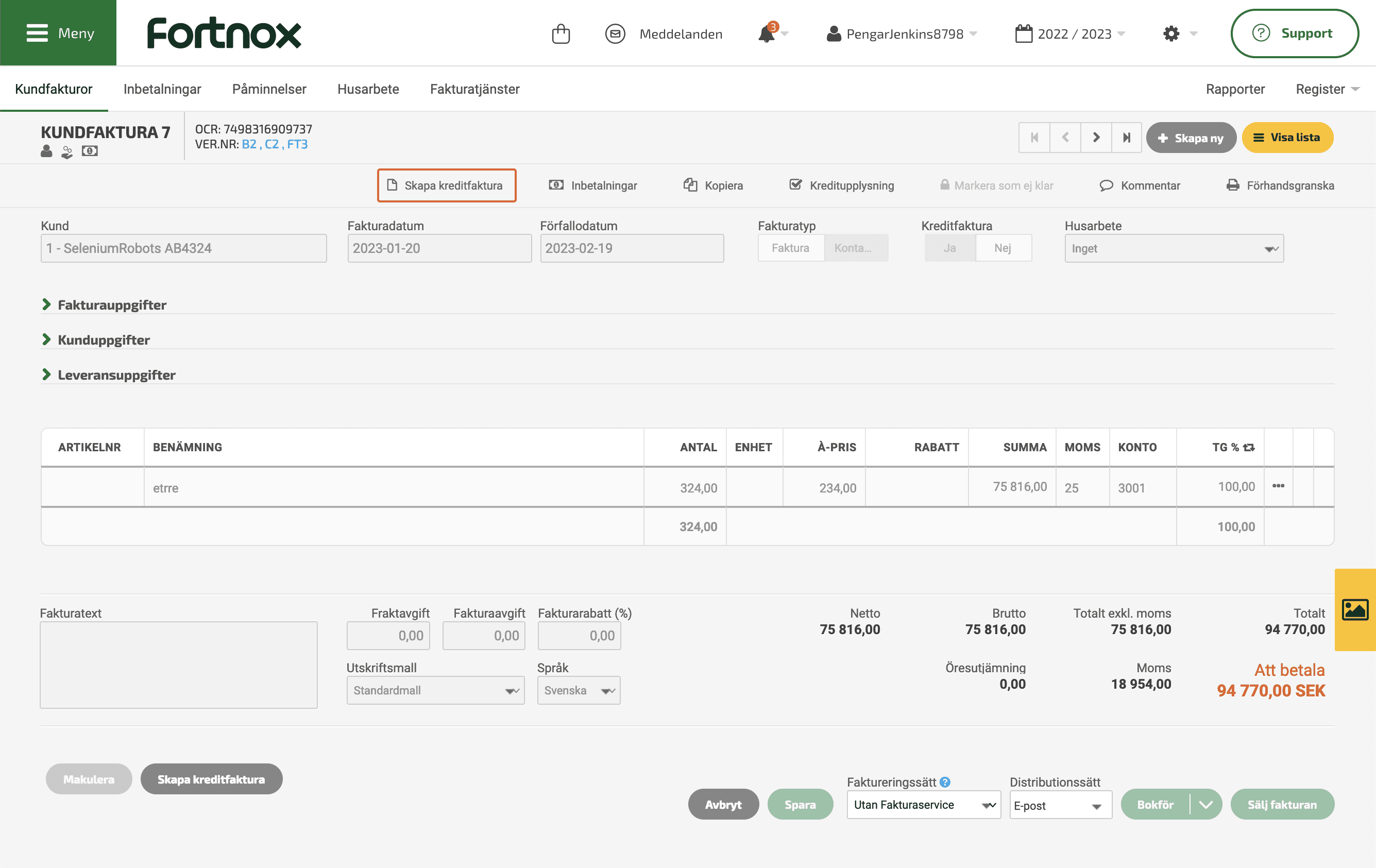Click bottom Skapa kreditfaktura button
Screen dimensions: 1376x868
click(x=211, y=779)
